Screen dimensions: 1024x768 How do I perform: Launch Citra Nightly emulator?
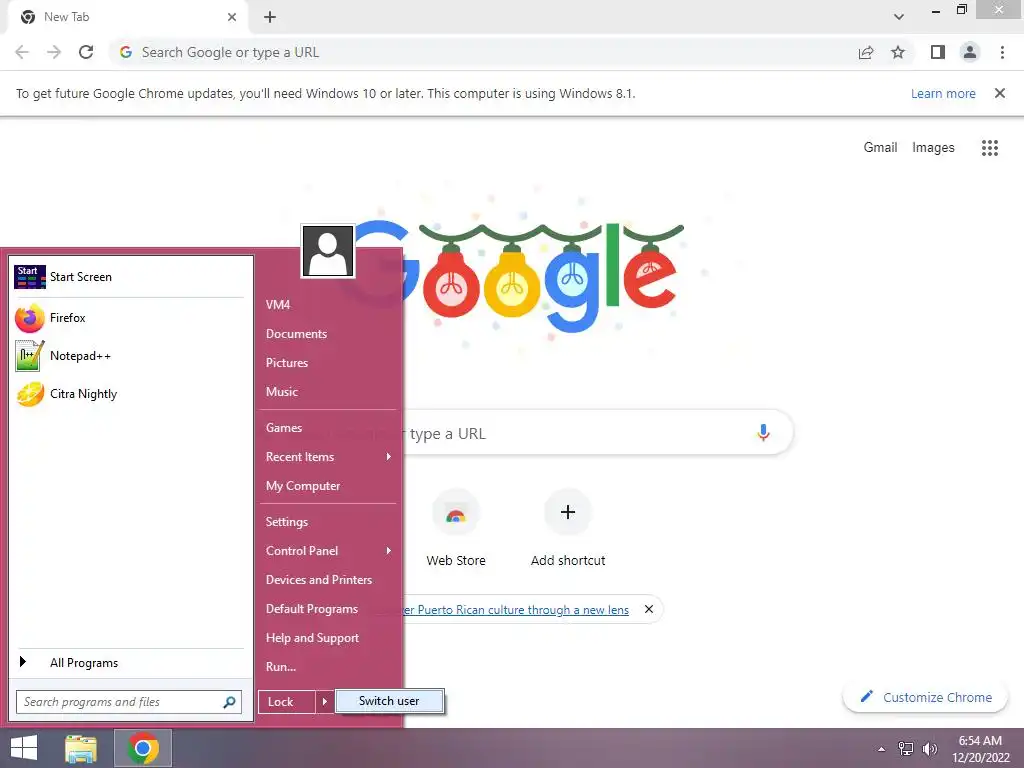coord(129,394)
